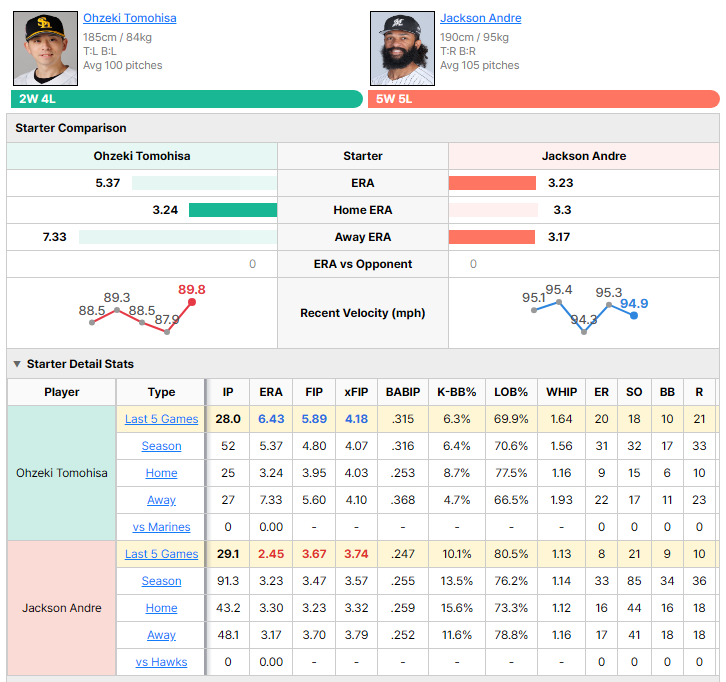Open Jackson Andre's Last 5 Games link
Image resolution: width=726 pixels, height=682 pixels.
162,554
